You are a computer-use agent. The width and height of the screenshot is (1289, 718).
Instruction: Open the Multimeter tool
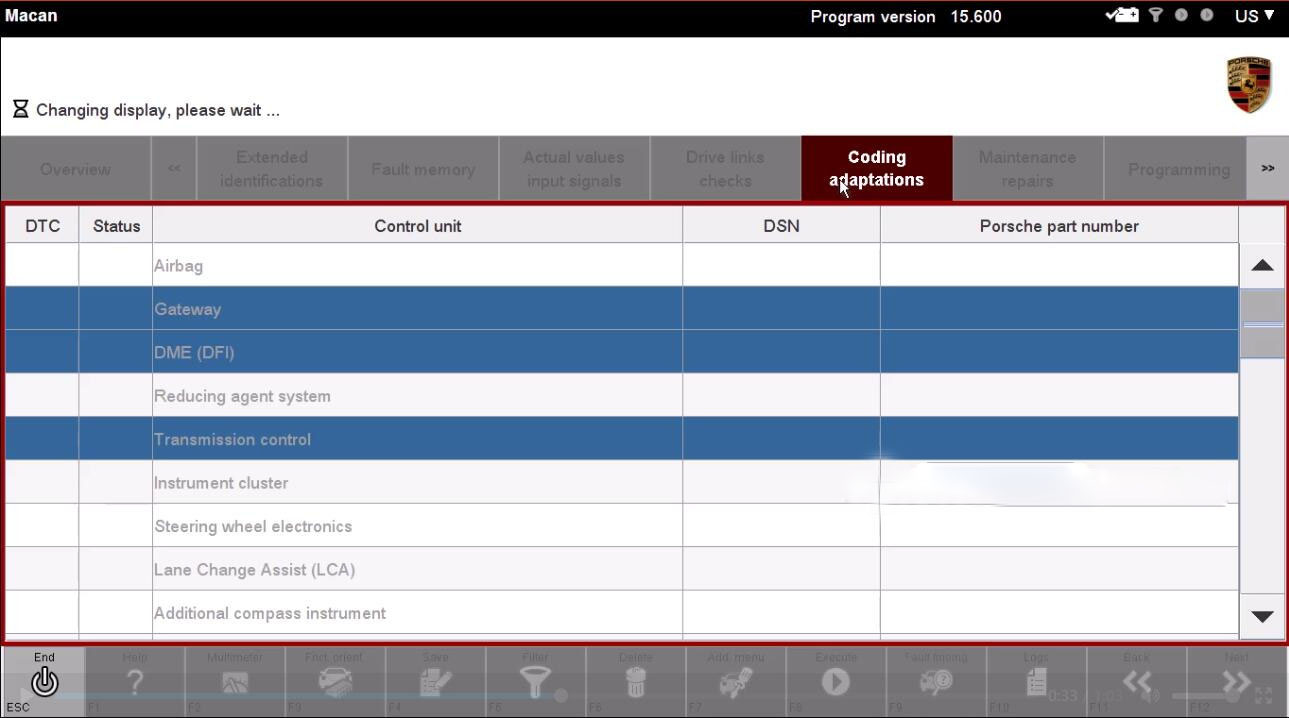click(x=235, y=681)
